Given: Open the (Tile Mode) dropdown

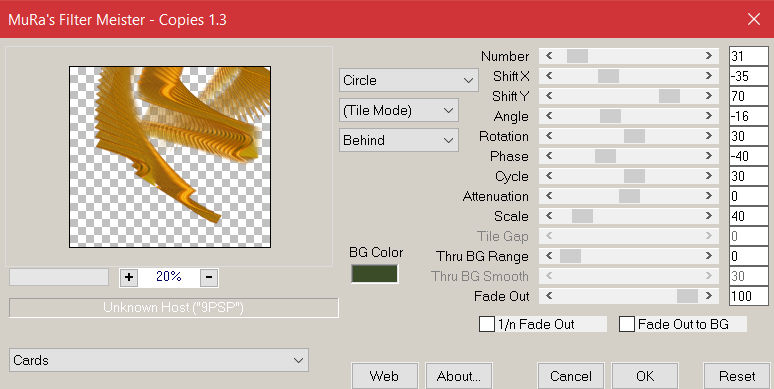Looking at the screenshot, I should (x=399, y=111).
